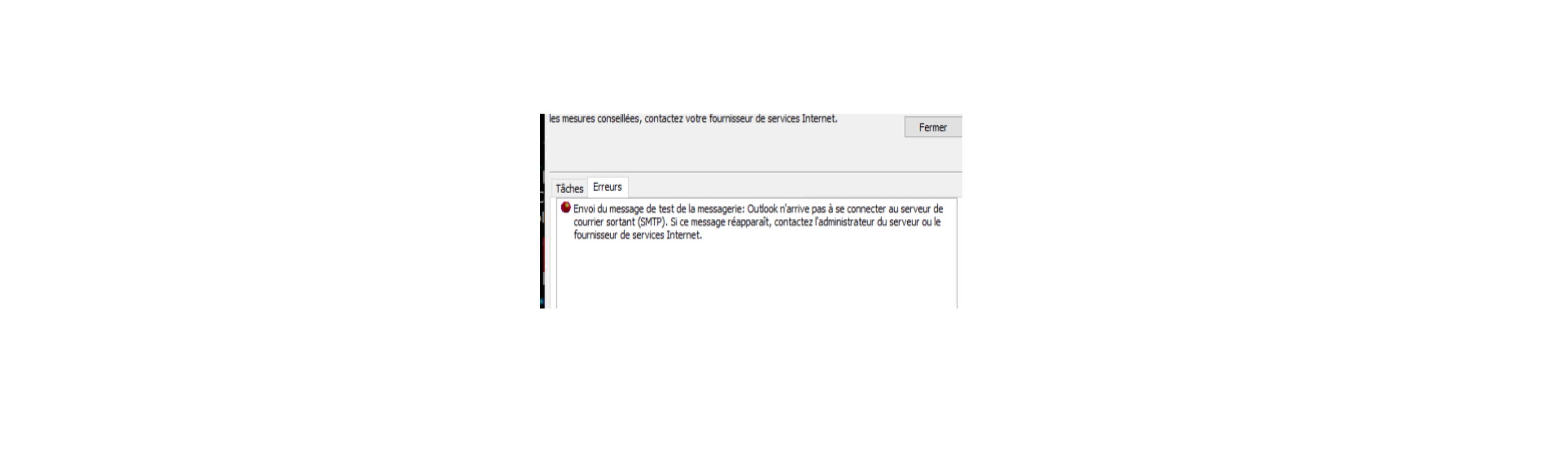Select the 'Envoi du message de test' error entry
The width and height of the screenshot is (1568, 470).
tap(758, 222)
